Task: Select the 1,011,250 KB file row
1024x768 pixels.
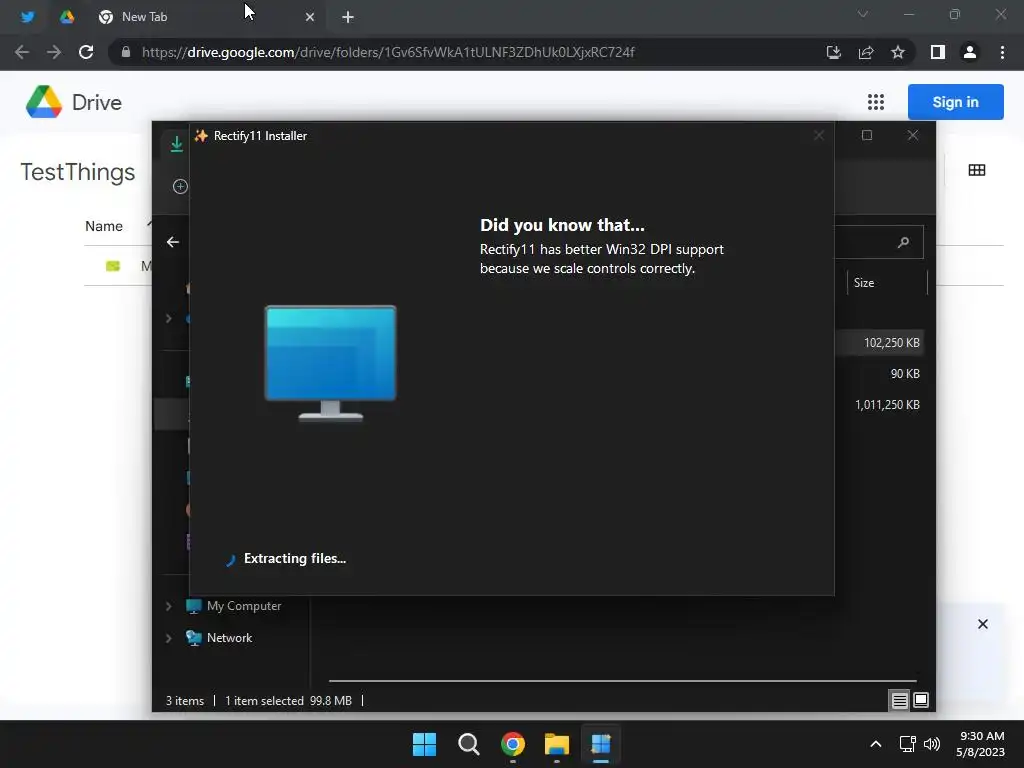Action: tap(887, 405)
